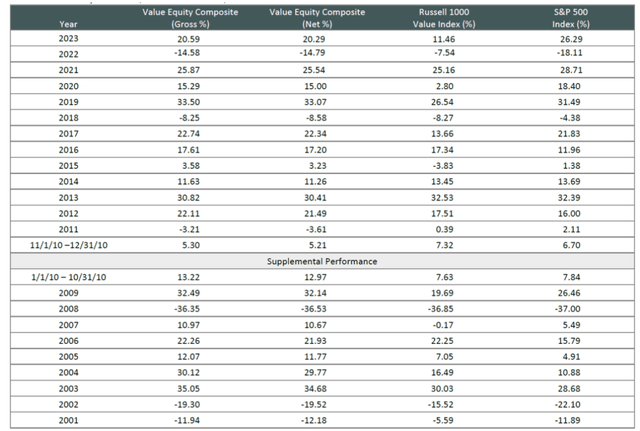Image resolution: width=640 pixels, height=431 pixels.
Task: Click the year cell "2009"
Action: [x=68, y=293]
